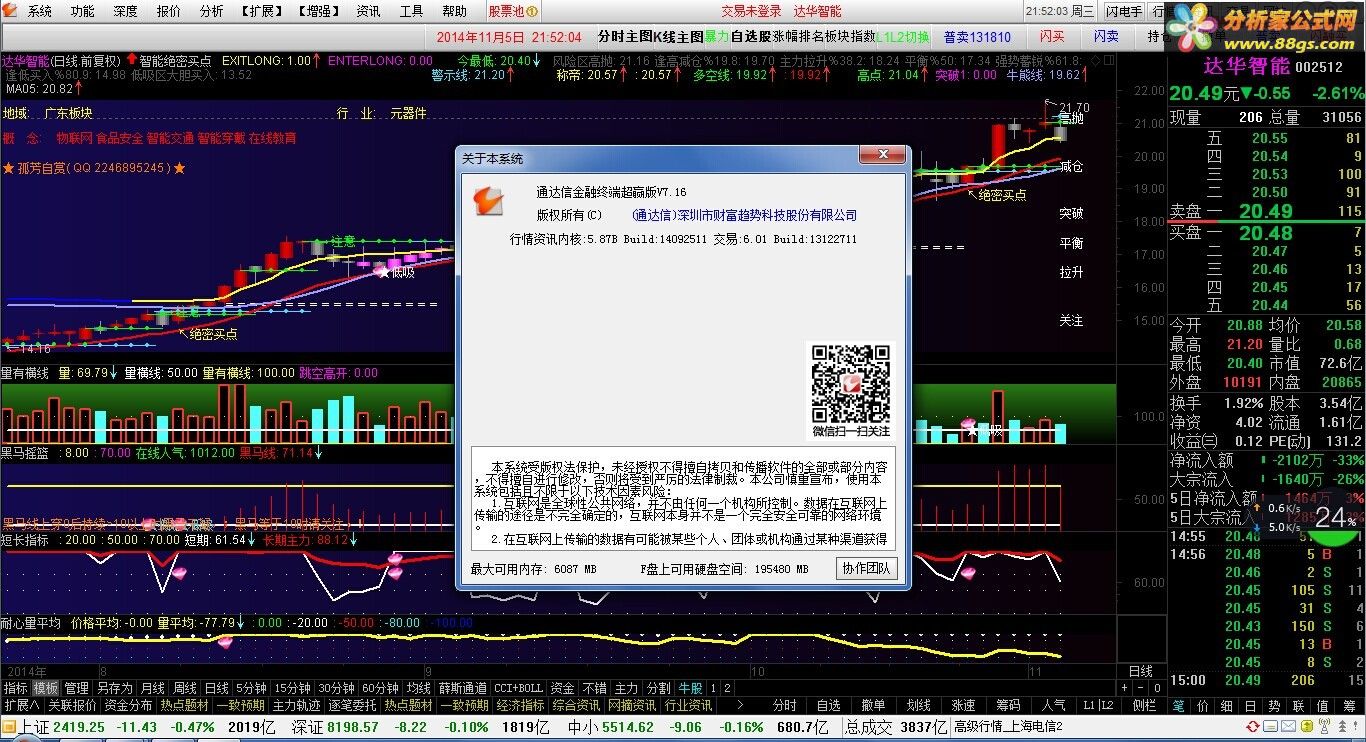Open the 资讯 menu
The height and width of the screenshot is (742, 1366).
click(368, 12)
